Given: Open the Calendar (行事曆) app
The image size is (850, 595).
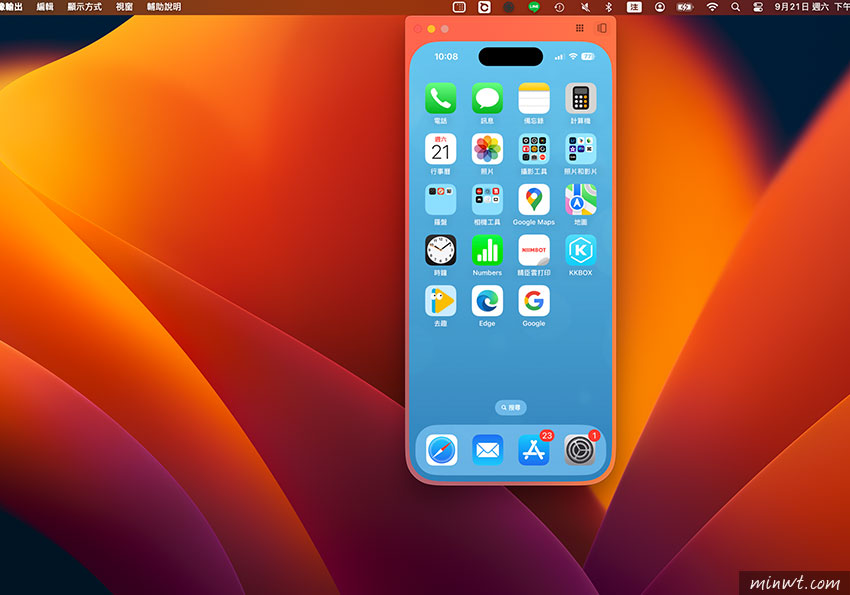Looking at the screenshot, I should (440, 149).
